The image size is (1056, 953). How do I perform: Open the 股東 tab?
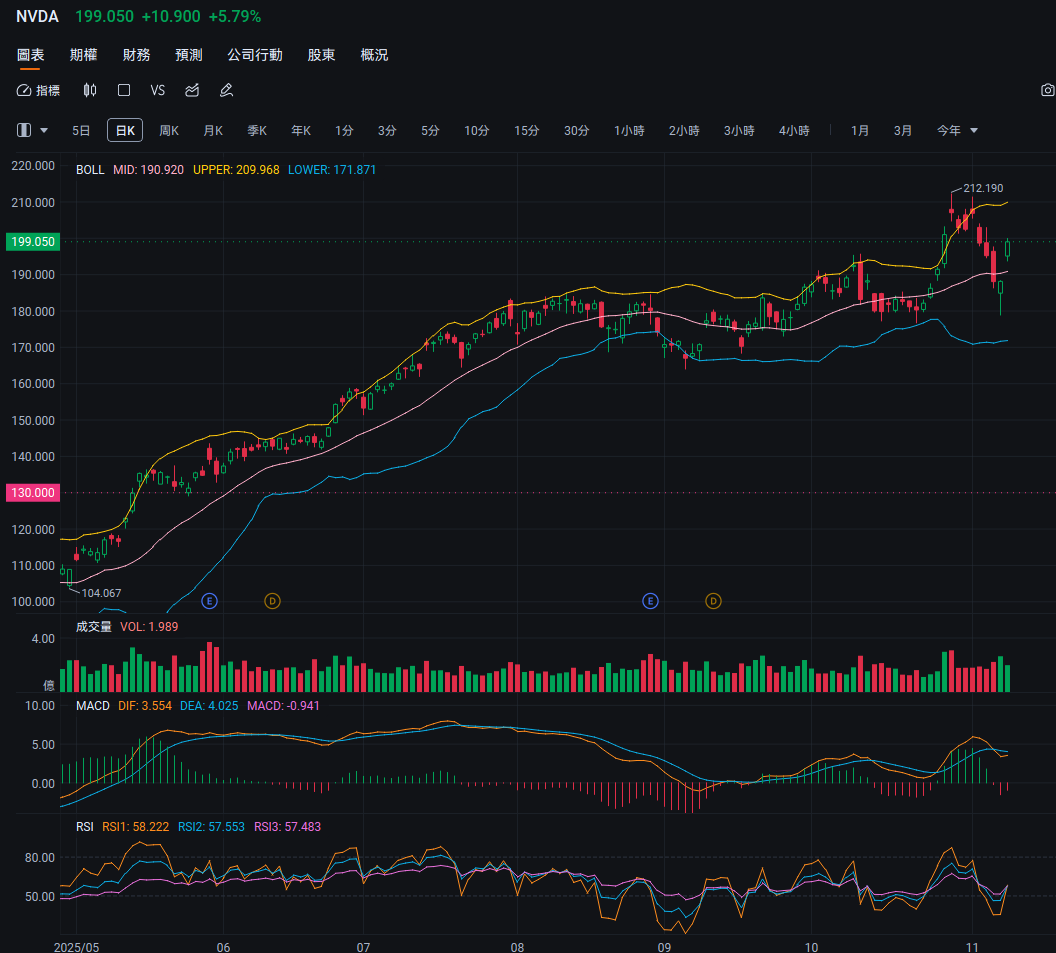(321, 55)
